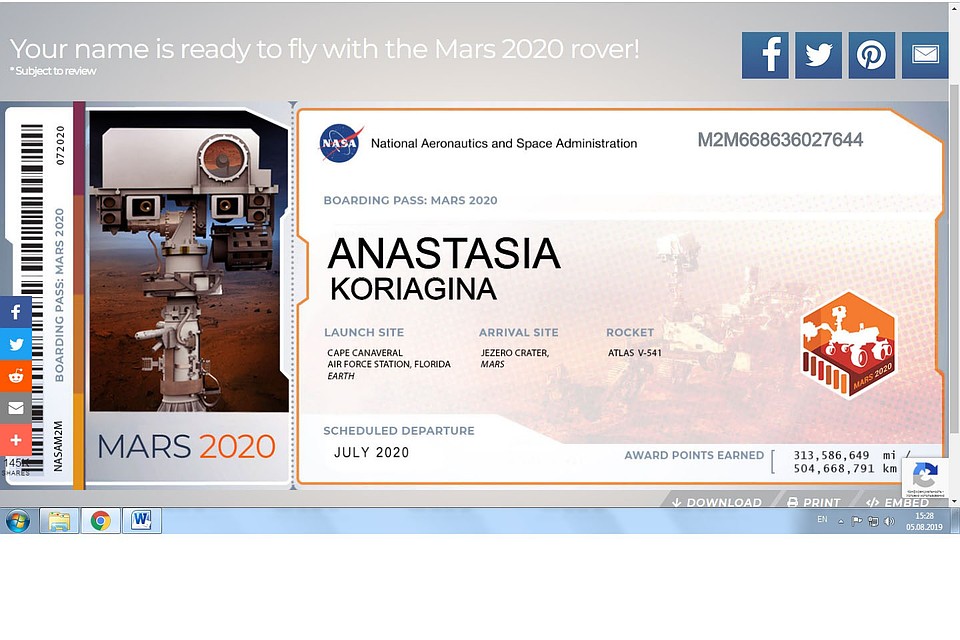Click the gray envelope icon in the left share sidebar
960x640 pixels.
(x=16, y=408)
